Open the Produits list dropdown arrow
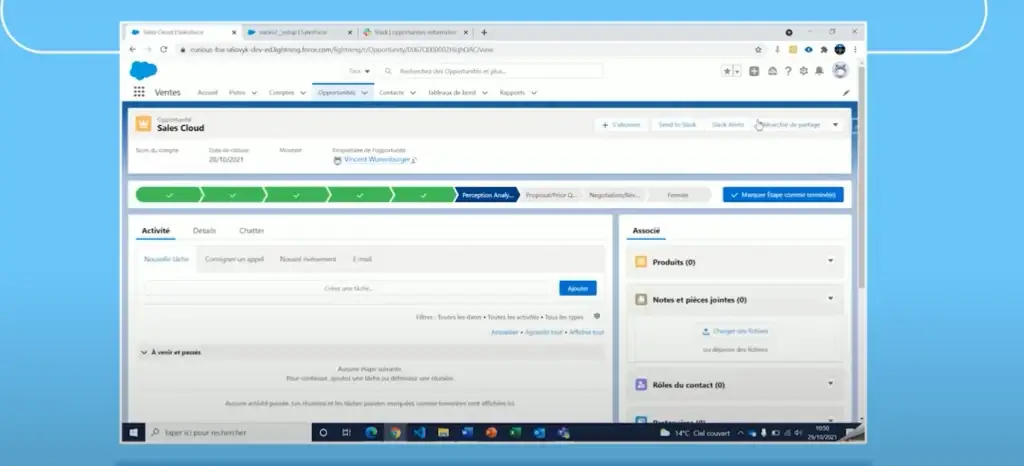This screenshot has height=466, width=1024. point(831,260)
